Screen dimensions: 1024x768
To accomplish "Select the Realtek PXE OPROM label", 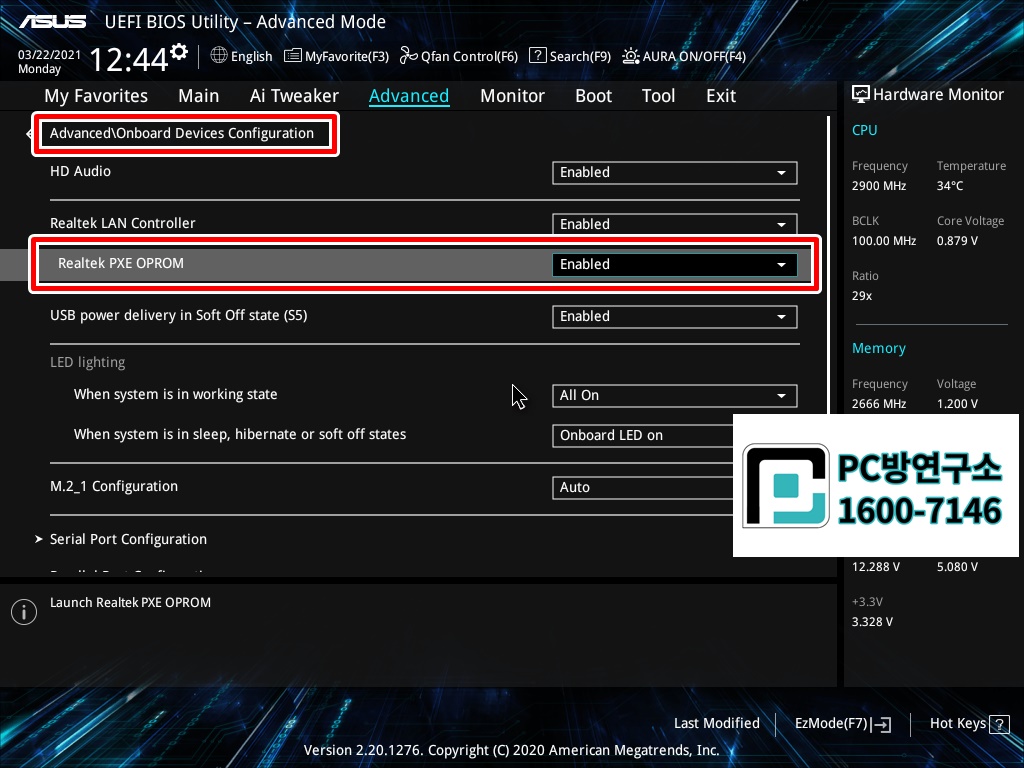I will (x=121, y=263).
